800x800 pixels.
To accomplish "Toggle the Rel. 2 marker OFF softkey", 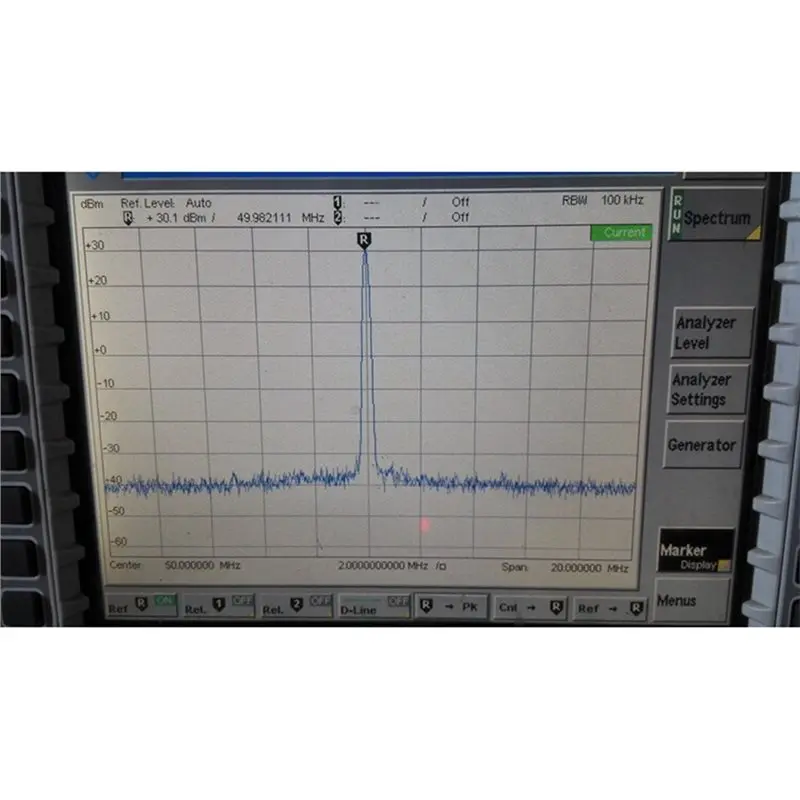I will (x=296, y=606).
